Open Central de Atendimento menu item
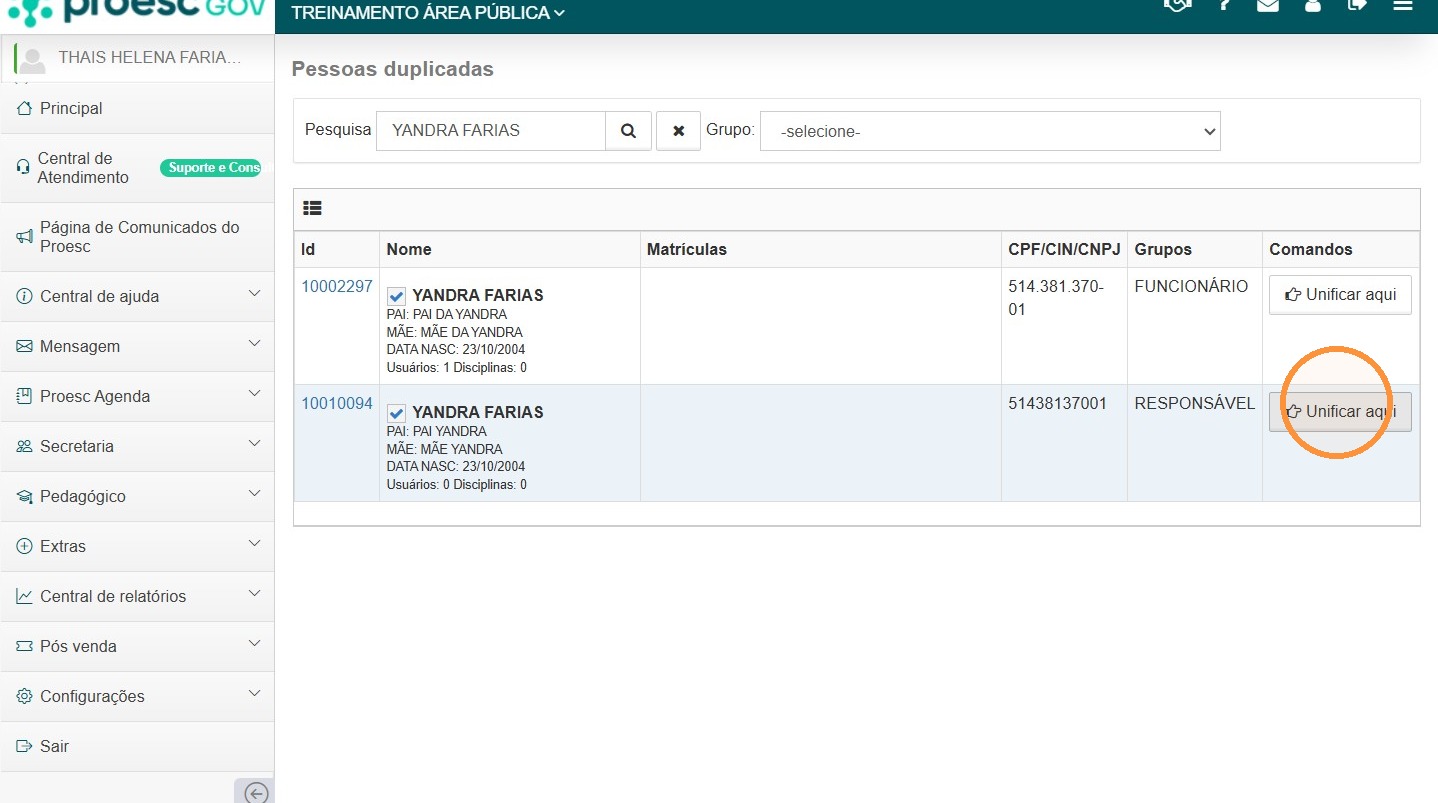 point(137,168)
